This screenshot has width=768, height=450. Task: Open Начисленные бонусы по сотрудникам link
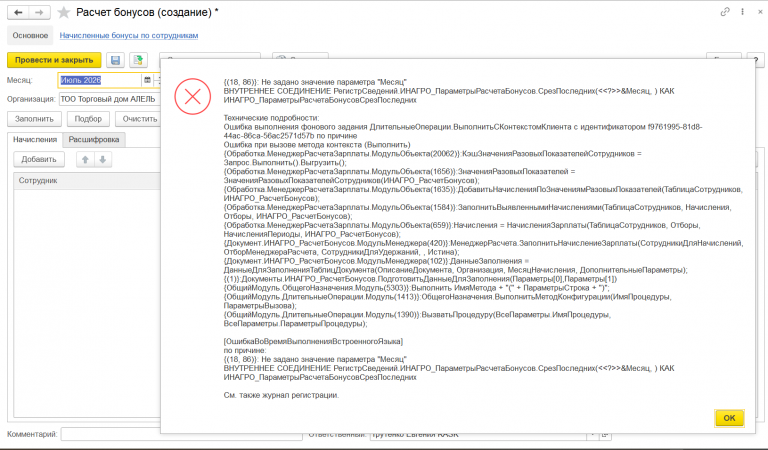(x=129, y=35)
